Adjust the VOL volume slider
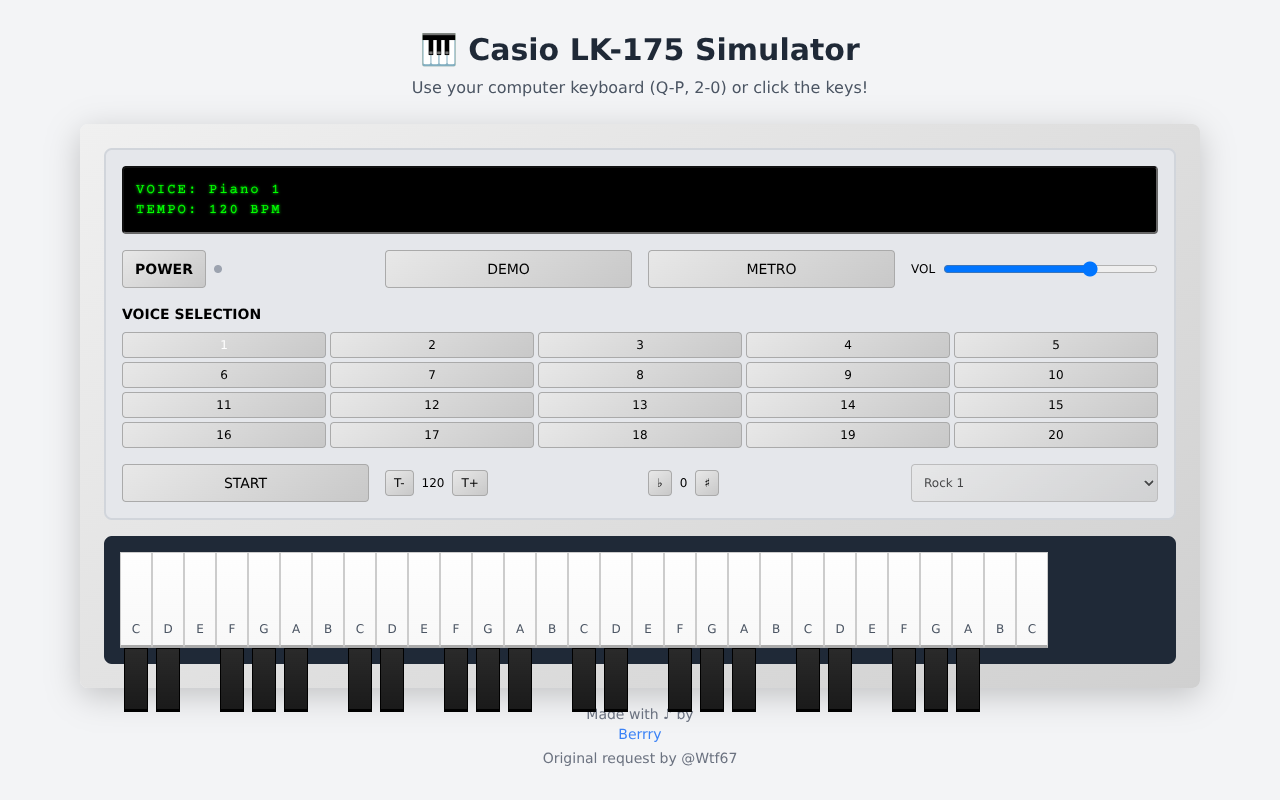 tap(1089, 268)
